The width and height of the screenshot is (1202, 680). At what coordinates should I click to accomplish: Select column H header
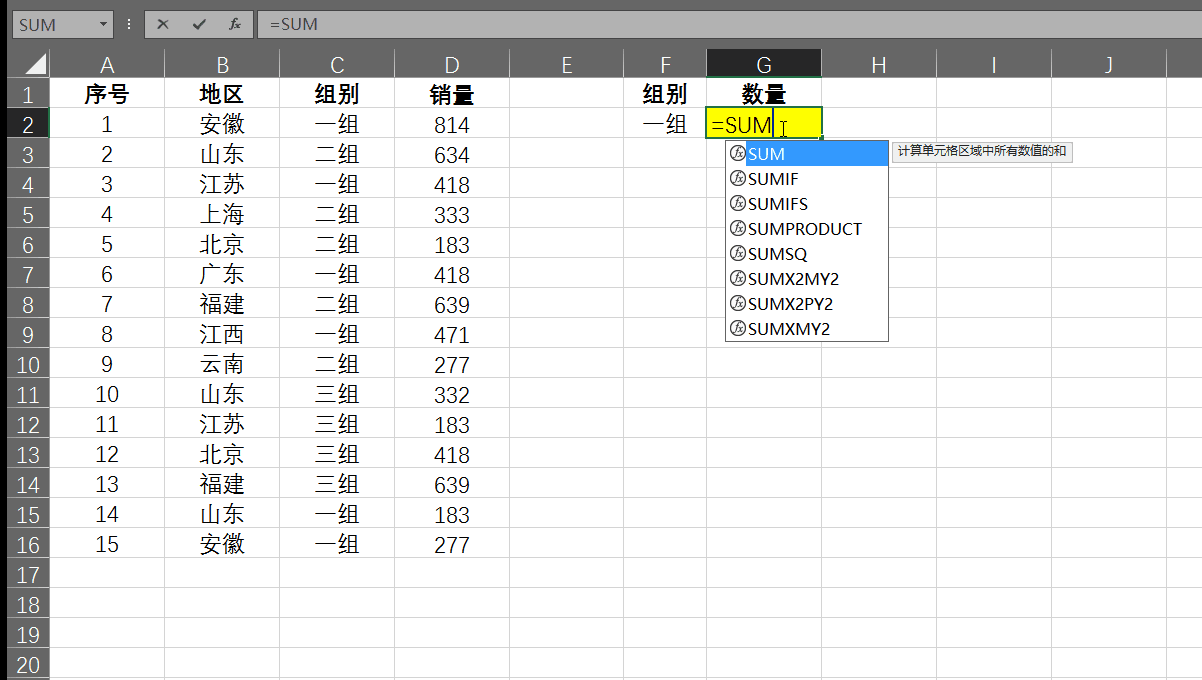tap(879, 65)
